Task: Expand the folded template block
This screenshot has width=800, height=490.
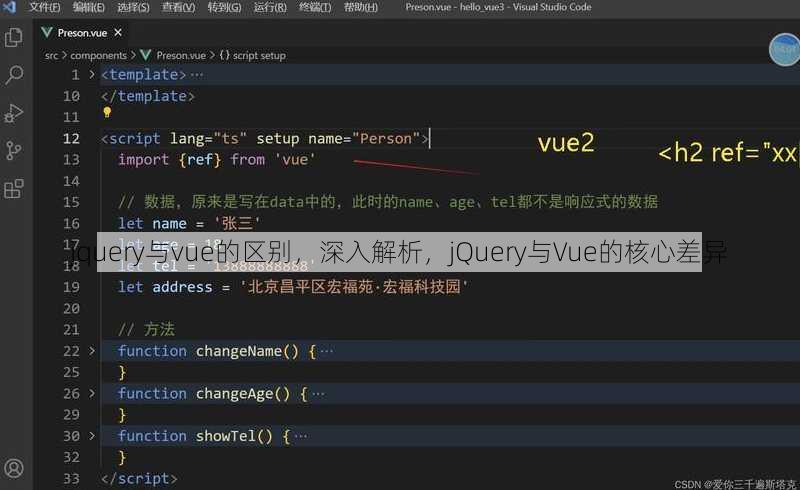Action: 92,75
